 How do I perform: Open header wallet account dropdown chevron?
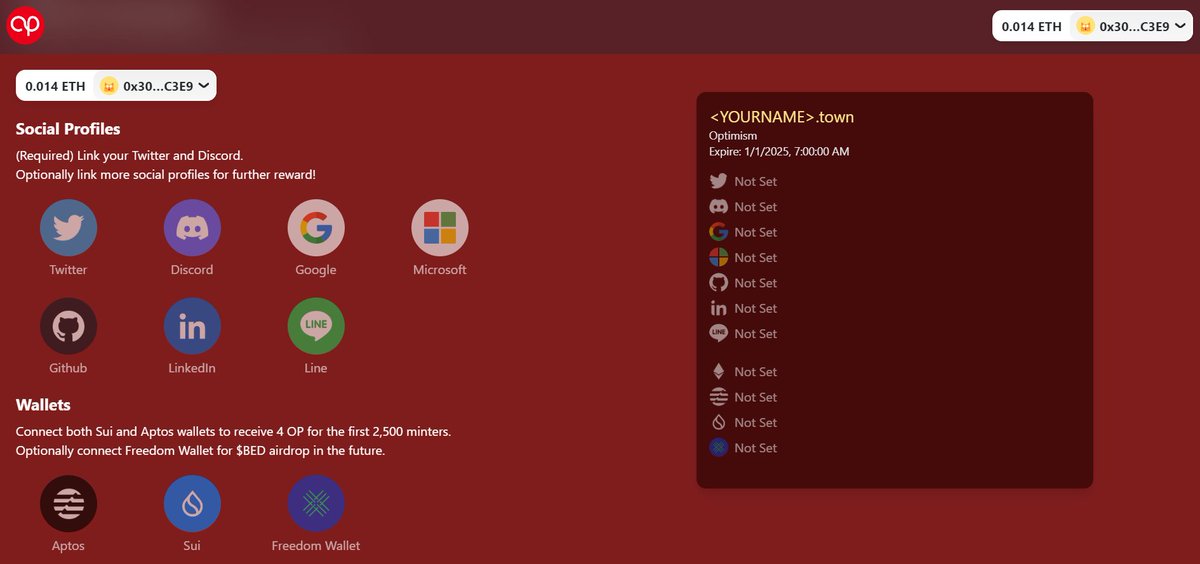tap(1180, 27)
